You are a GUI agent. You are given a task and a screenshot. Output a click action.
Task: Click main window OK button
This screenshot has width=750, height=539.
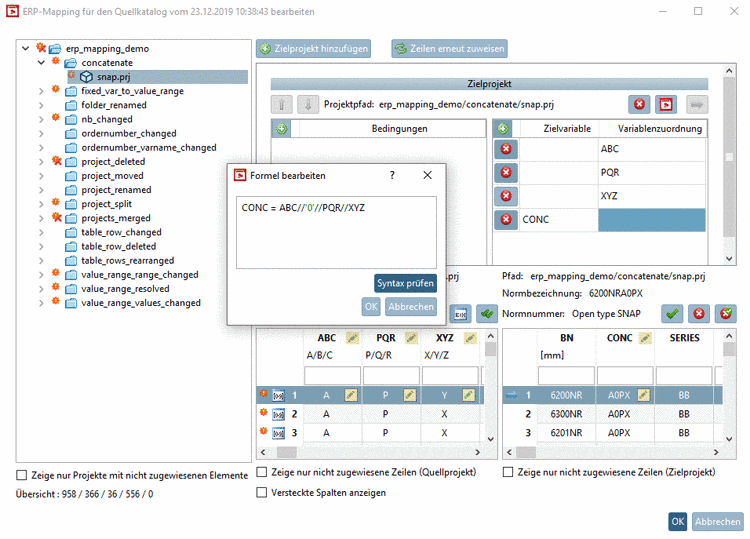tap(677, 521)
